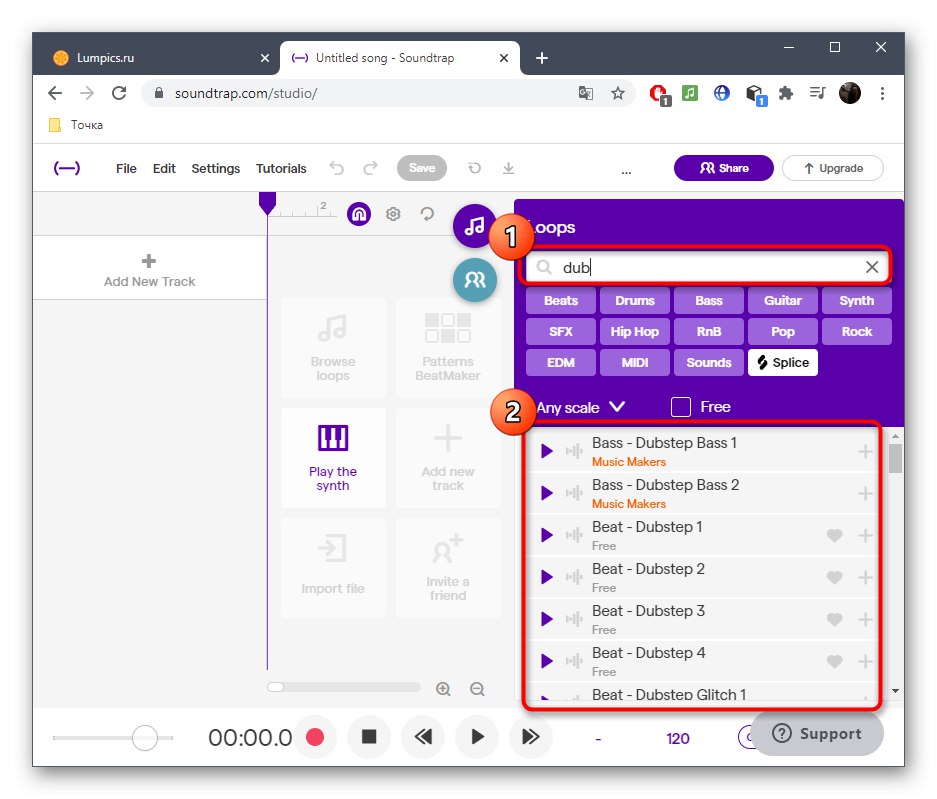Expand the Any scale dropdown

(x=580, y=408)
